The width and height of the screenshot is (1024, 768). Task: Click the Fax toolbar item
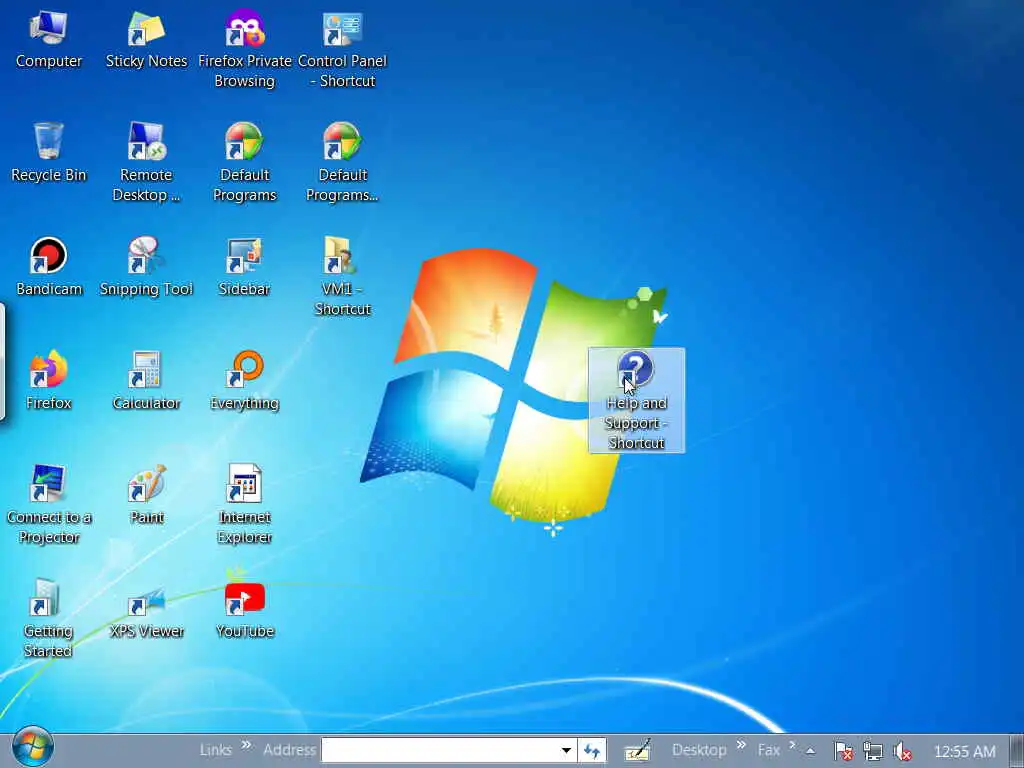(769, 750)
